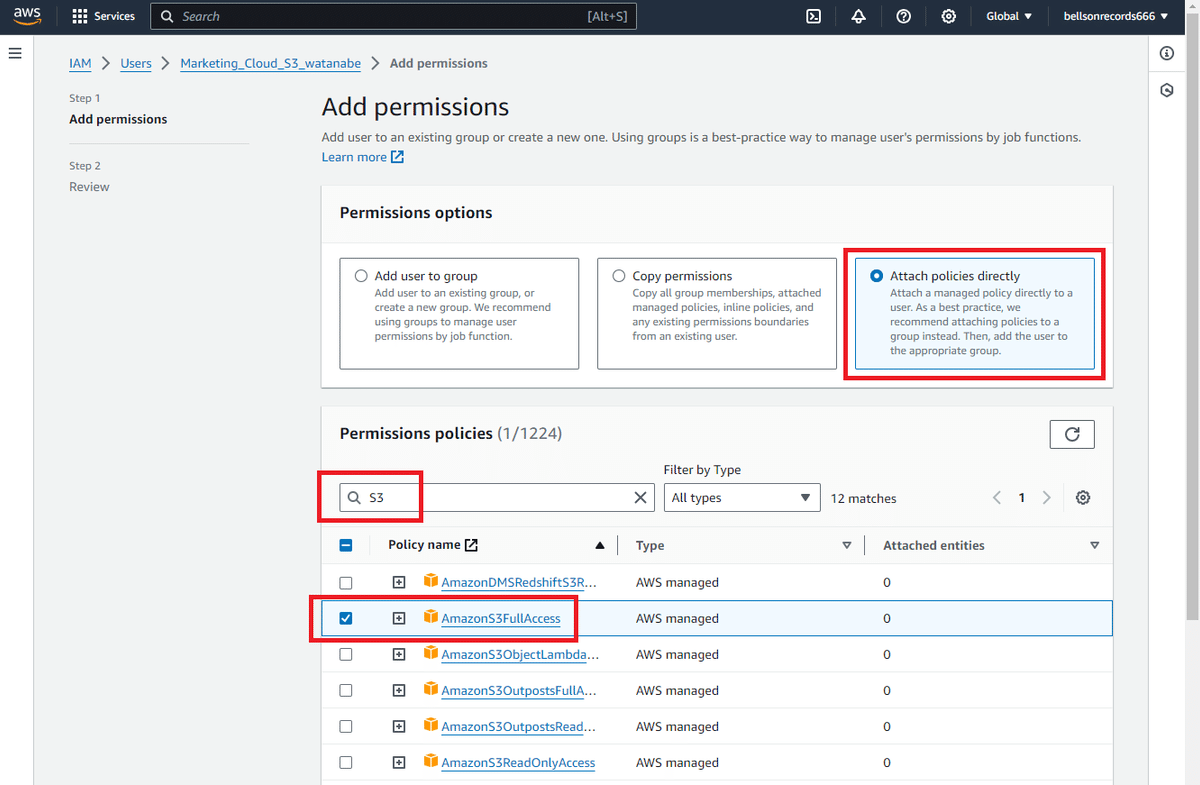Viewport: 1200px width, 785px height.
Task: Open the AmazonS3OutpostsRead policy link
Action: coord(519,726)
